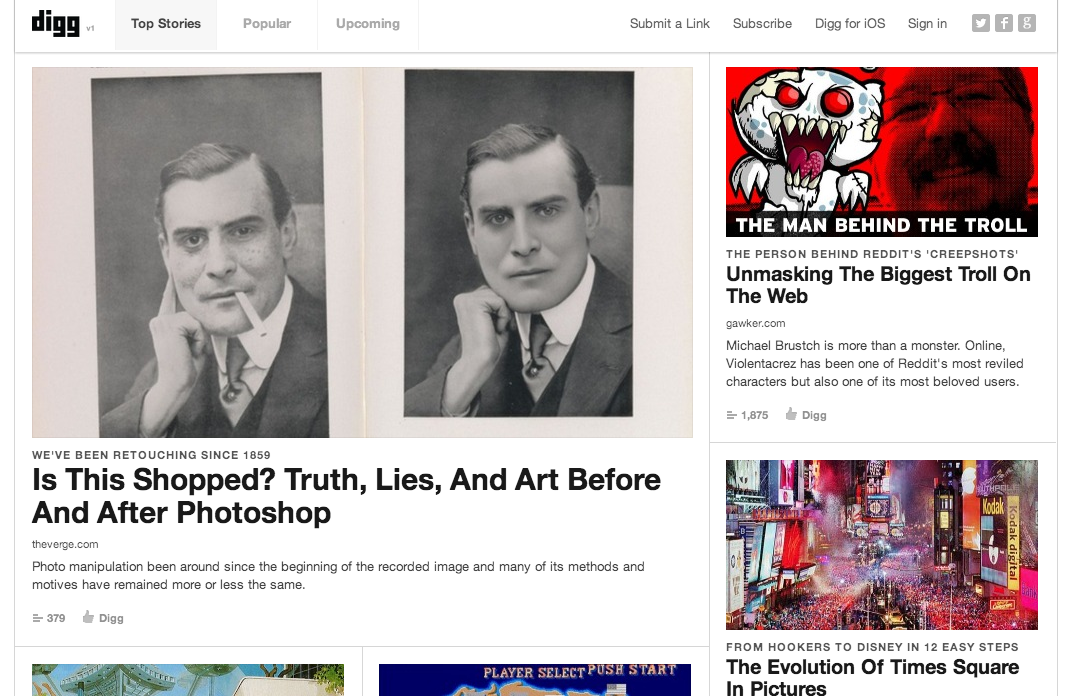Open 'Is This Shopped?' story headline
1065x696 pixels.
pos(346,496)
